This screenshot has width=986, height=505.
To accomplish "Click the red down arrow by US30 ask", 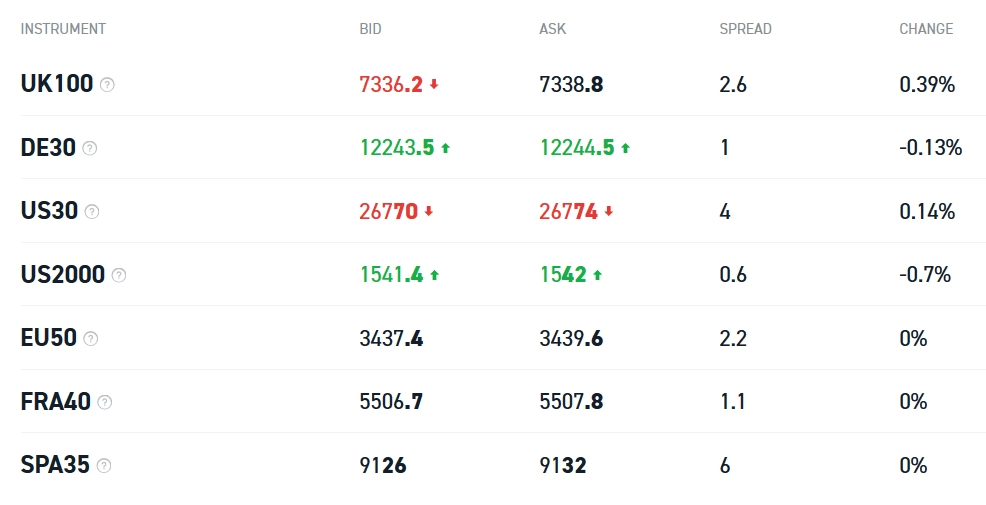I will tap(608, 212).
